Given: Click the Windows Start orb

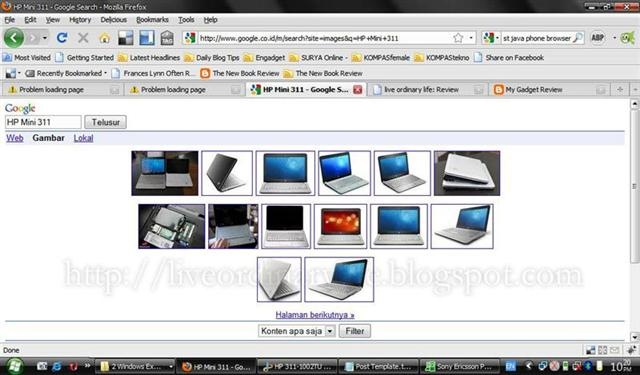Looking at the screenshot, I should click(x=14, y=366).
